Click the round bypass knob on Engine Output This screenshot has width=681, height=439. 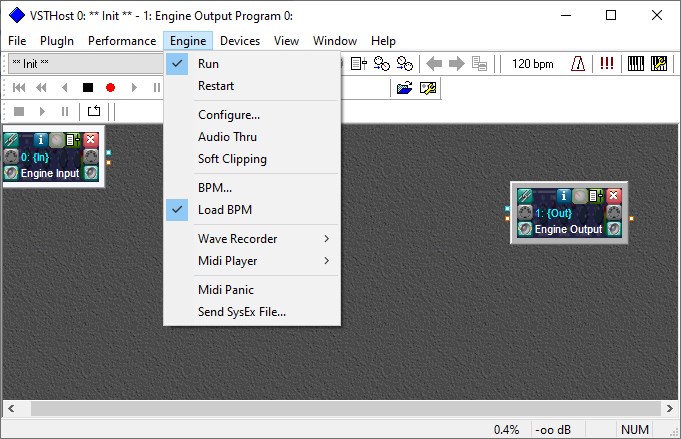[579, 196]
